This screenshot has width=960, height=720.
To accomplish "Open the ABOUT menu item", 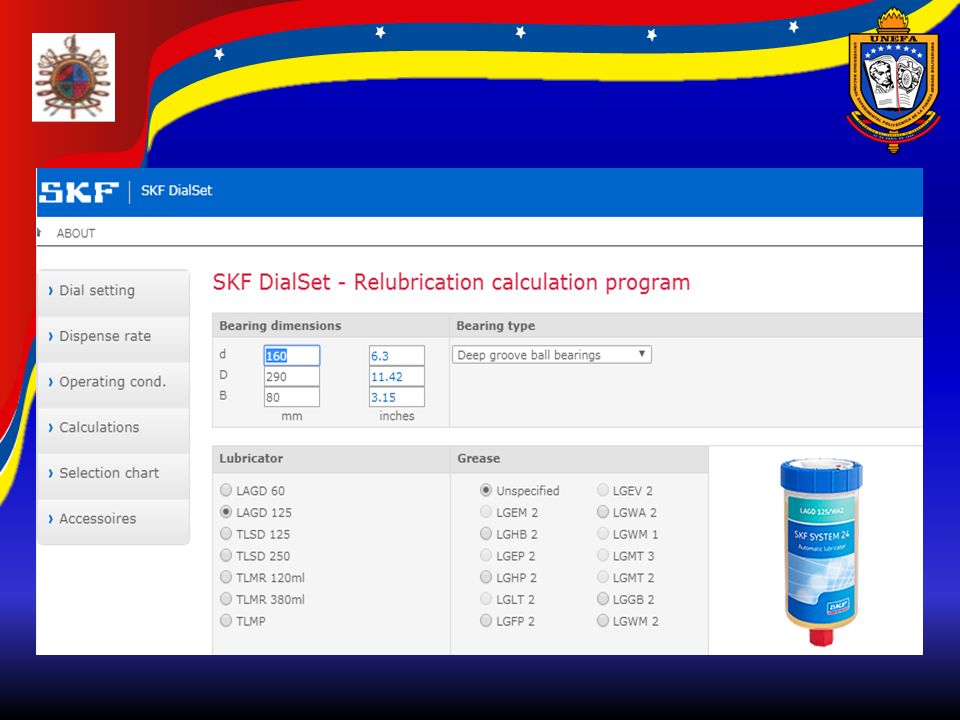I will pos(76,233).
